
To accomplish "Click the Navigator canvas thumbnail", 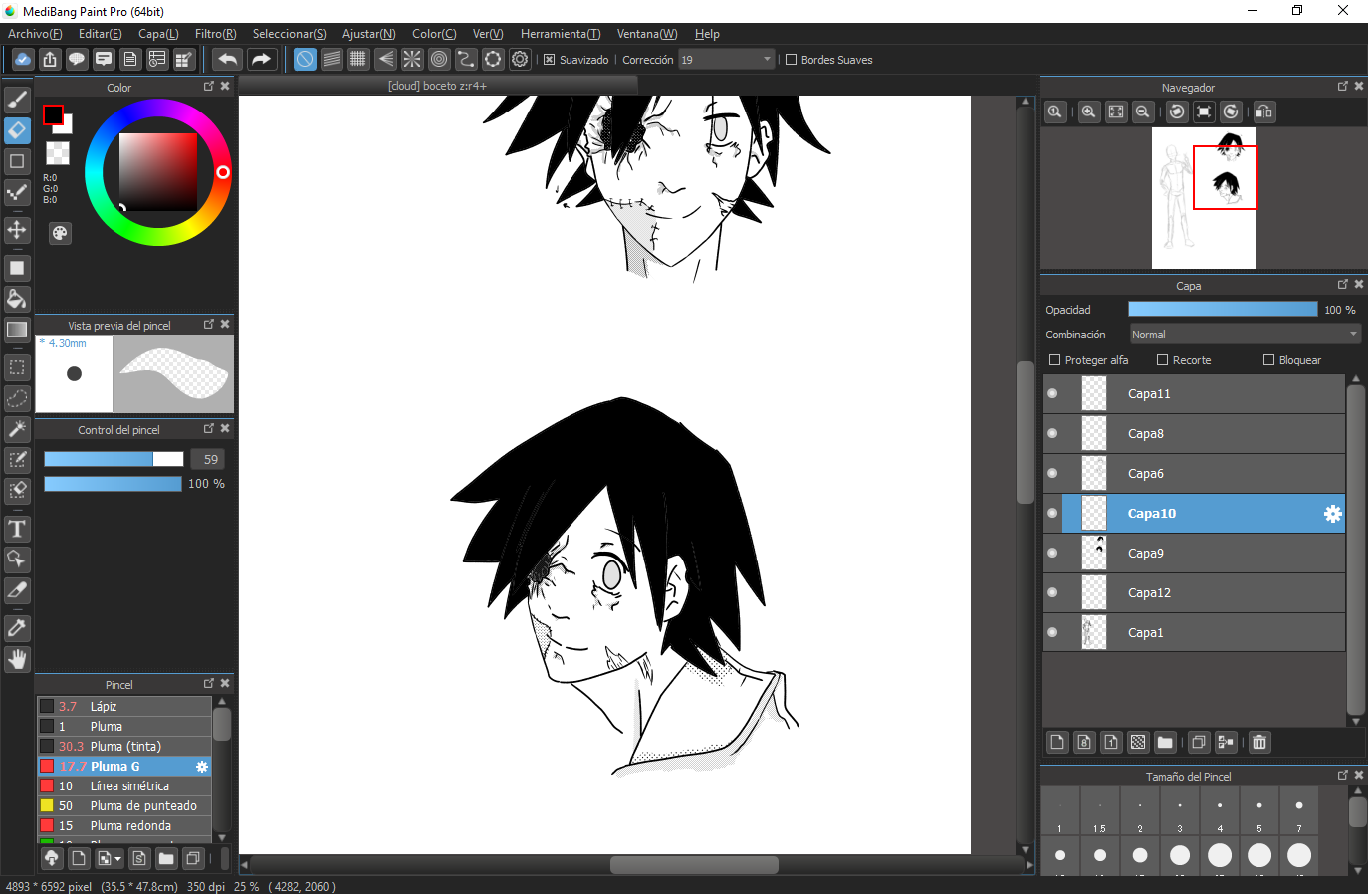I will (x=1204, y=198).
